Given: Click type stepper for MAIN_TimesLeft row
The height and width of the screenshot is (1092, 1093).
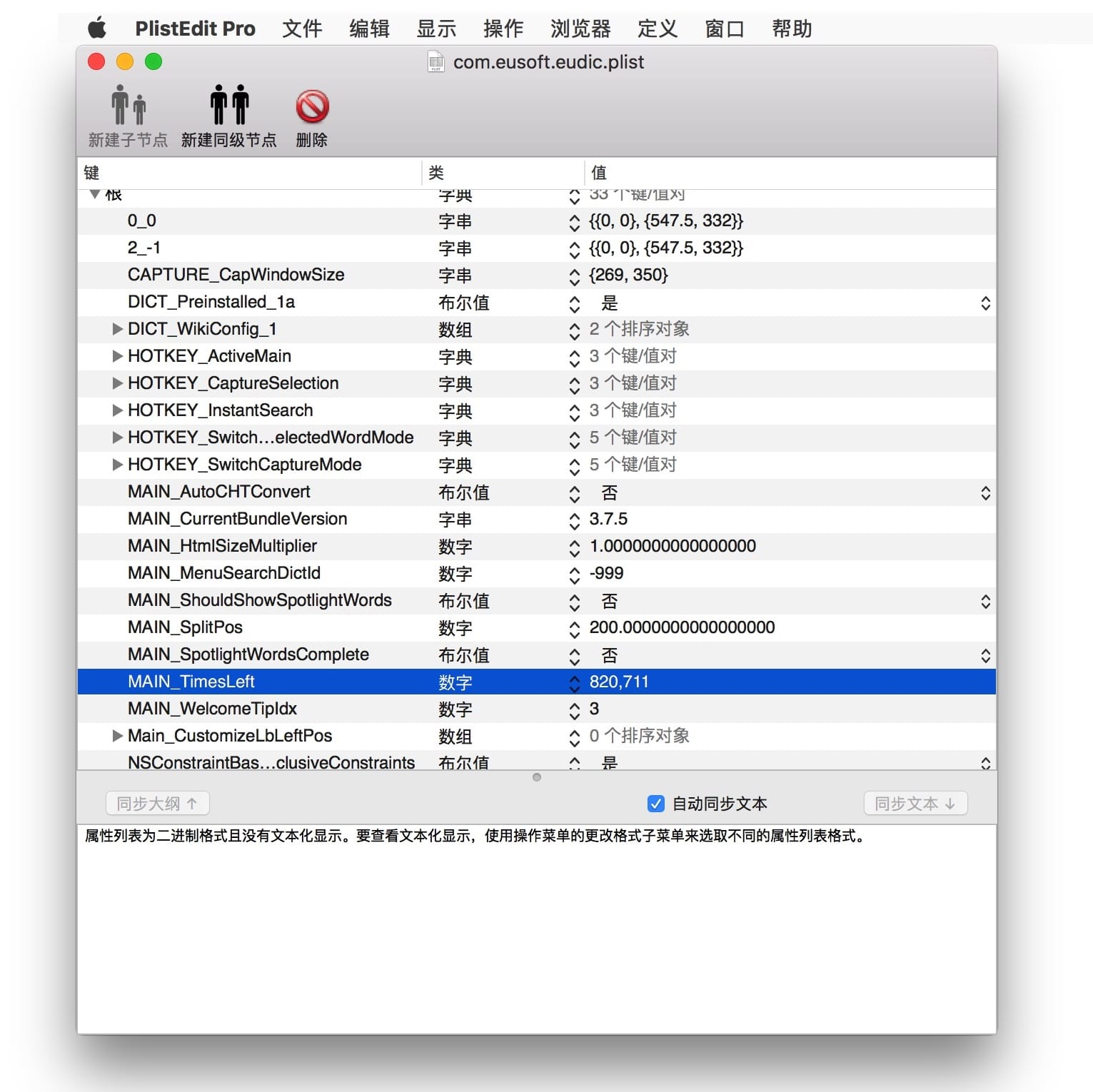Looking at the screenshot, I should (574, 682).
